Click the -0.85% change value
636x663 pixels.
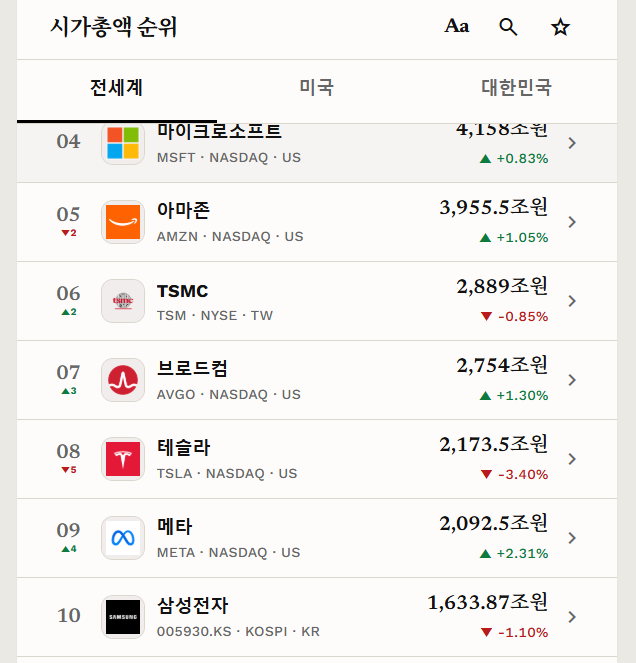523,316
